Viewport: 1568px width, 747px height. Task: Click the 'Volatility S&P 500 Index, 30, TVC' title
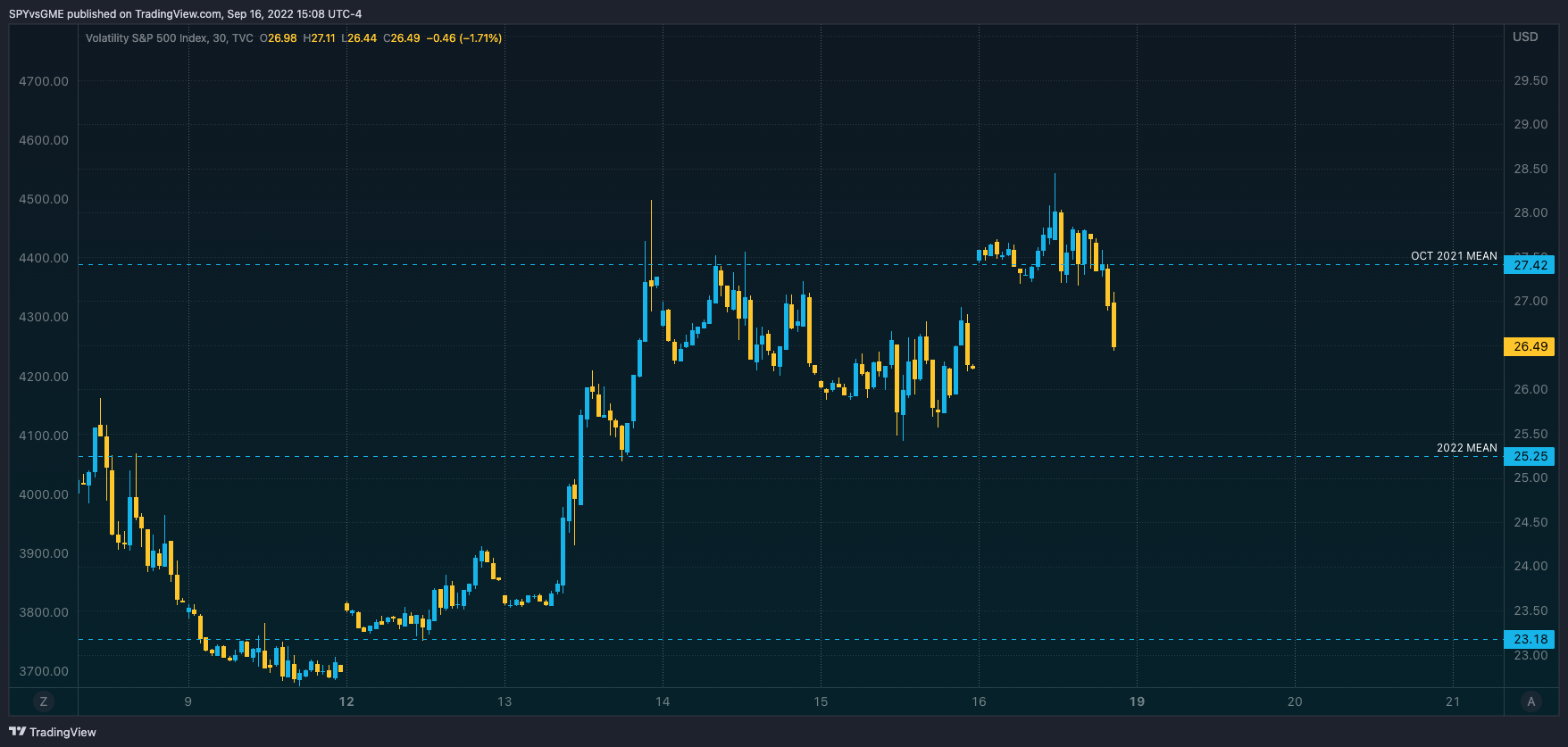[170, 38]
